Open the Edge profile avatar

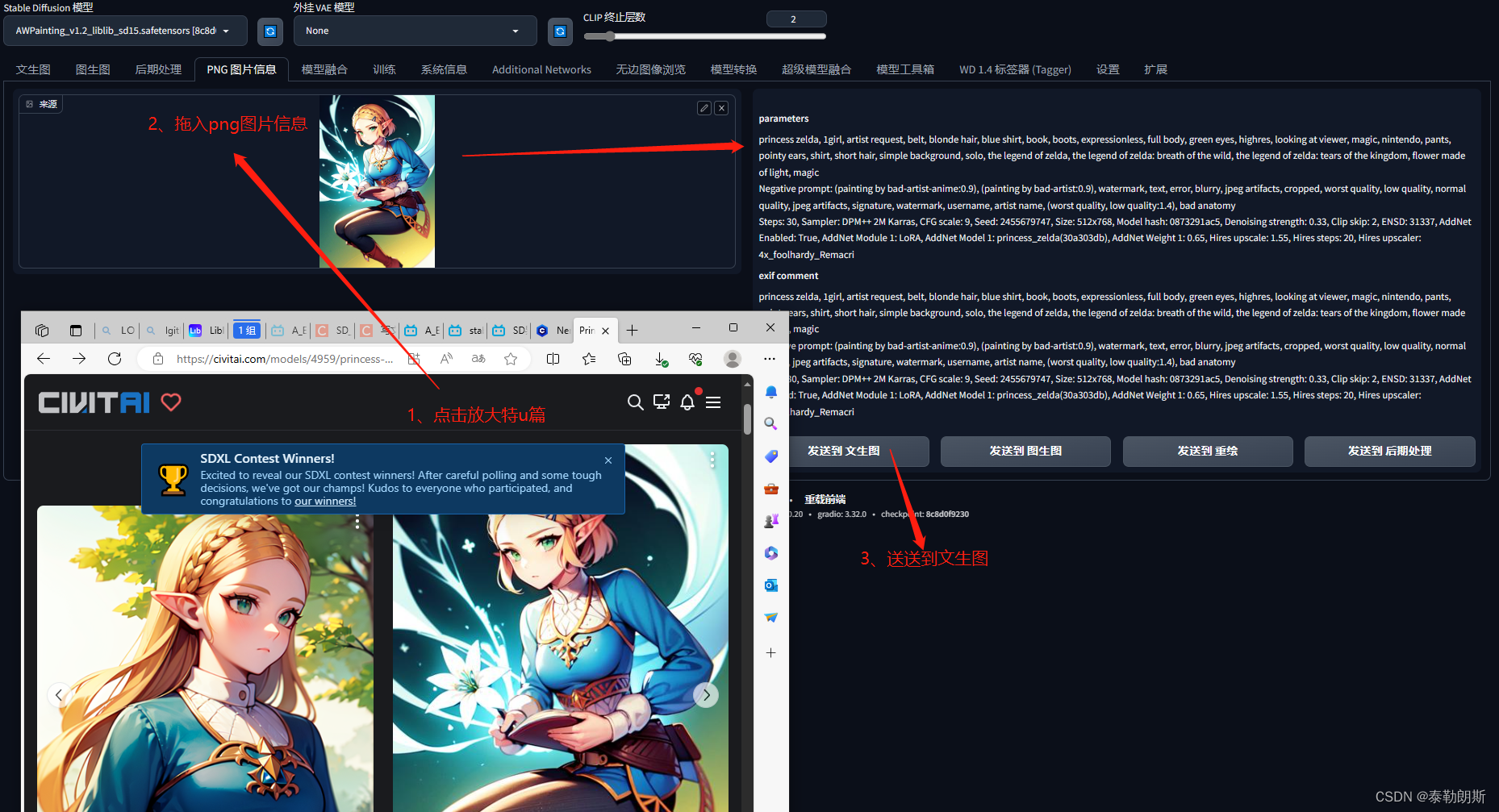733,359
